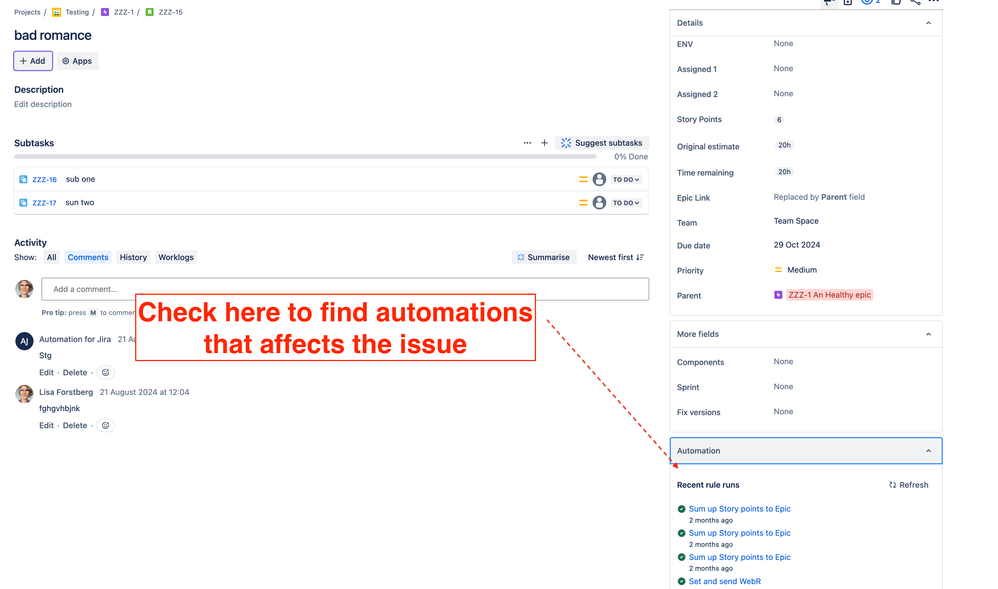Add reaction to the Stg comment
The image size is (998, 589).
(x=106, y=373)
